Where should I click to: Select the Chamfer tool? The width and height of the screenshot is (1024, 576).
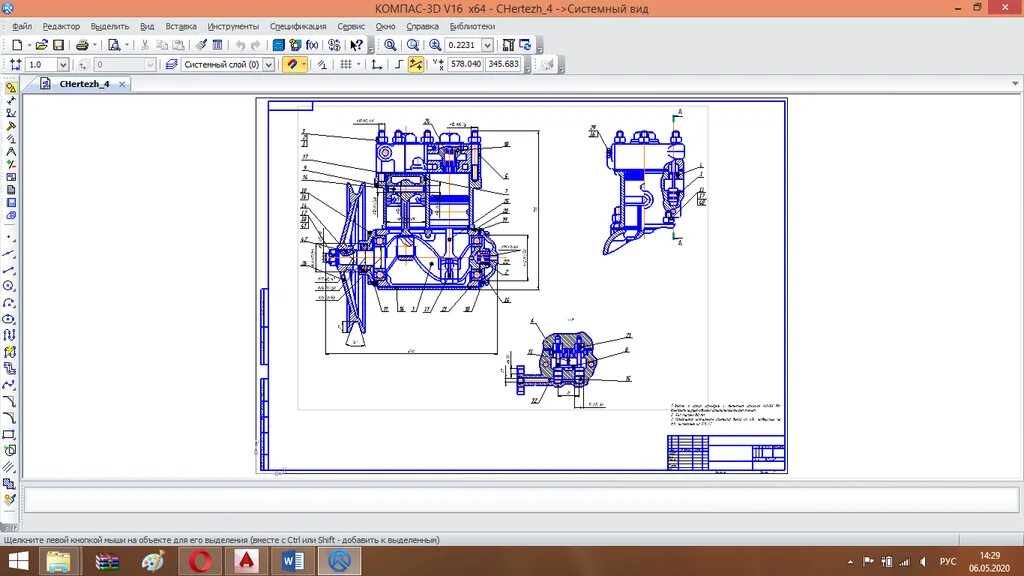pyautogui.click(x=9, y=402)
